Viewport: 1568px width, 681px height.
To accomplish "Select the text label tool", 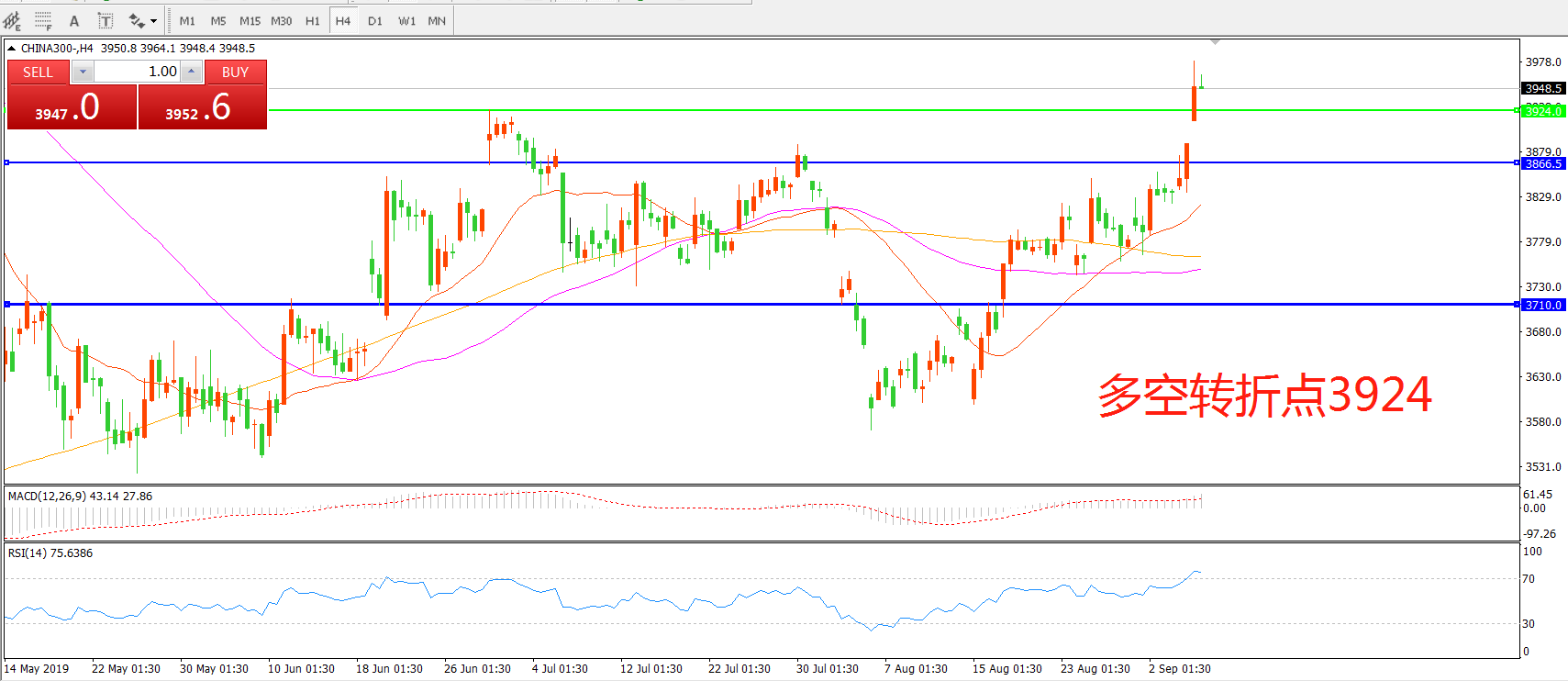I will coord(106,20).
